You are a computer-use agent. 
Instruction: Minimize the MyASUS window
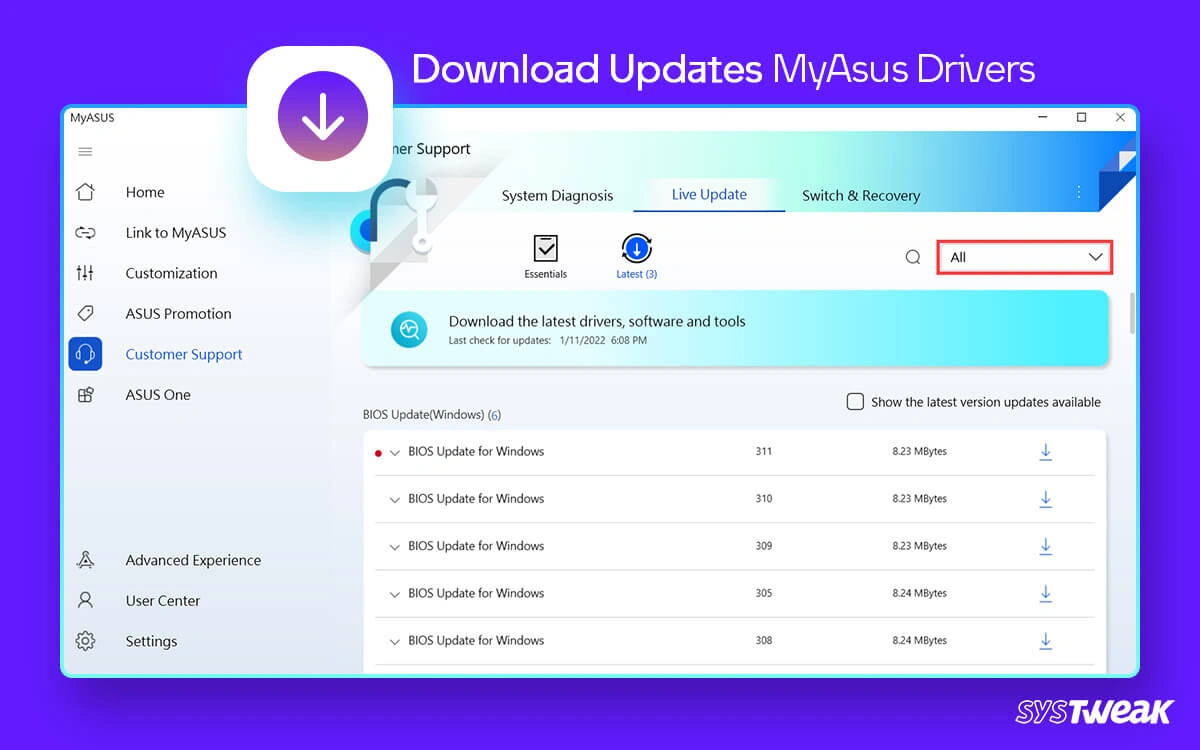pyautogui.click(x=1042, y=118)
